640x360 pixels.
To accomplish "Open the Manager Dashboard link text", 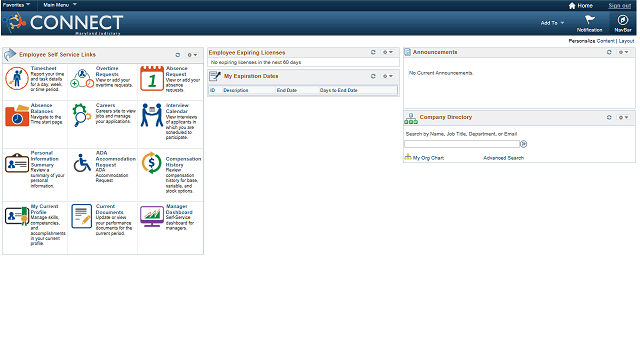I will coord(179,209).
